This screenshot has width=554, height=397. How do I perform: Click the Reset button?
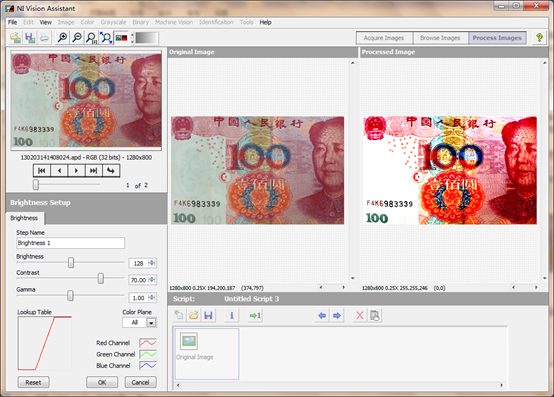point(33,382)
